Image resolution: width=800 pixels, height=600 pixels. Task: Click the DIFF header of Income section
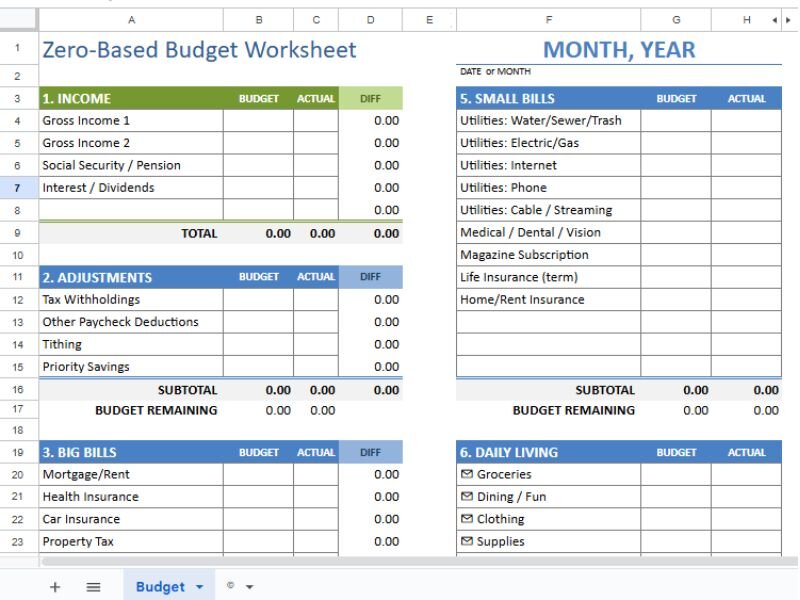tap(370, 98)
